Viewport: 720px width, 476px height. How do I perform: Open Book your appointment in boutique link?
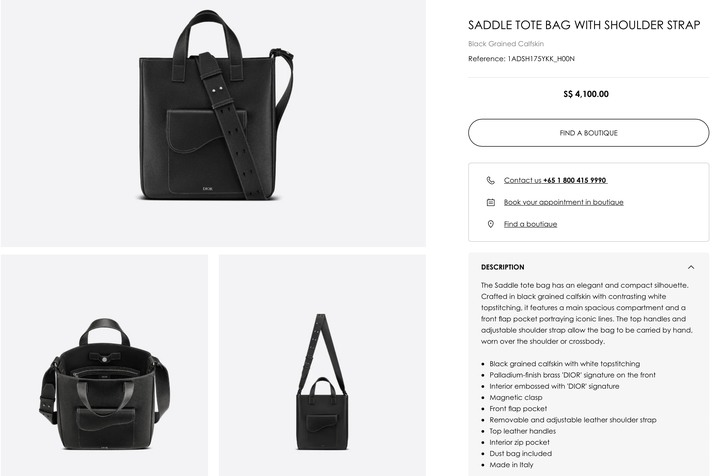point(563,202)
